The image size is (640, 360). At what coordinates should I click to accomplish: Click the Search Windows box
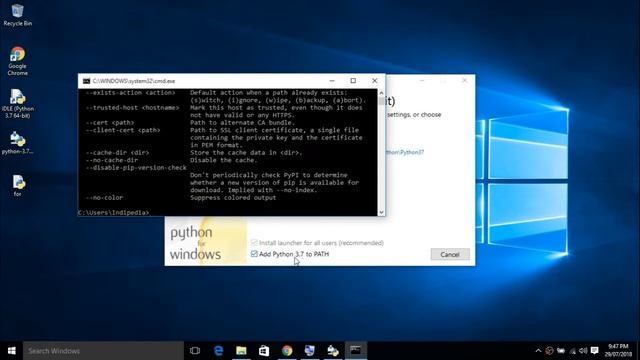(103, 351)
